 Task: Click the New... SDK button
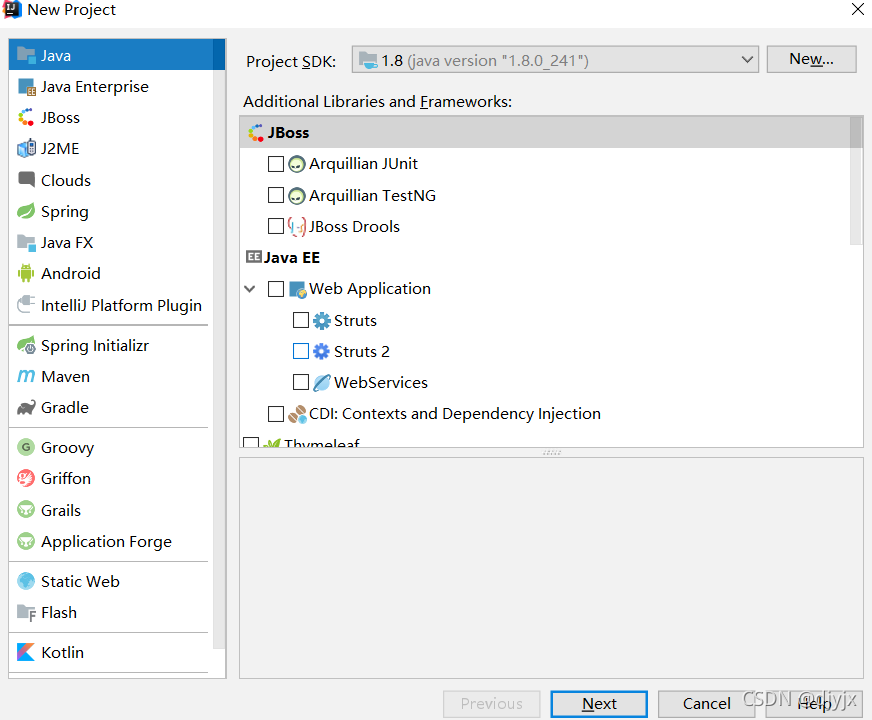[811, 59]
